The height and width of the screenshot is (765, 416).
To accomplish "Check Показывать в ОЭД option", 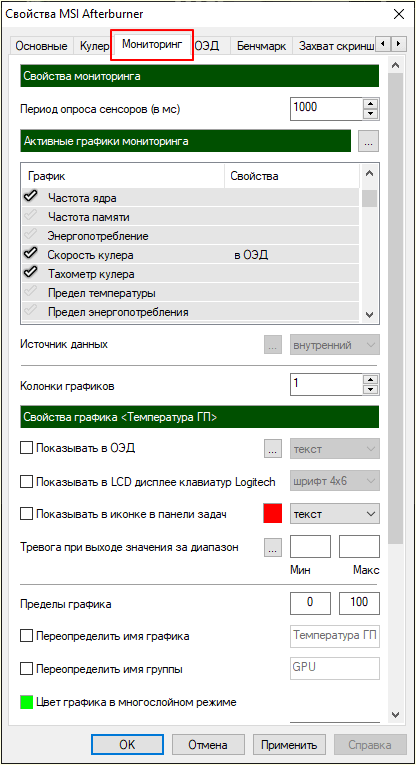I will click(x=26, y=448).
